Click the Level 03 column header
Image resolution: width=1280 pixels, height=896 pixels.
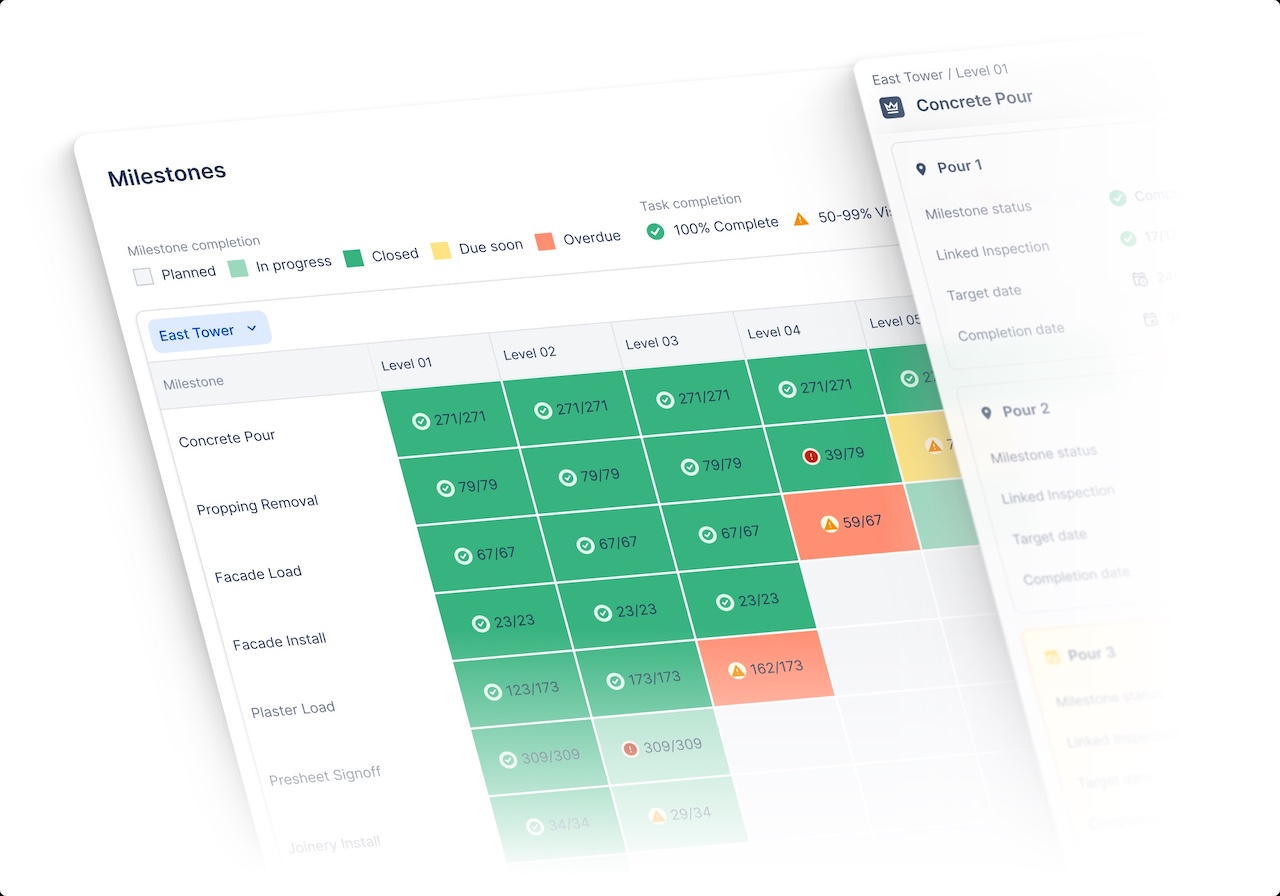click(x=652, y=342)
